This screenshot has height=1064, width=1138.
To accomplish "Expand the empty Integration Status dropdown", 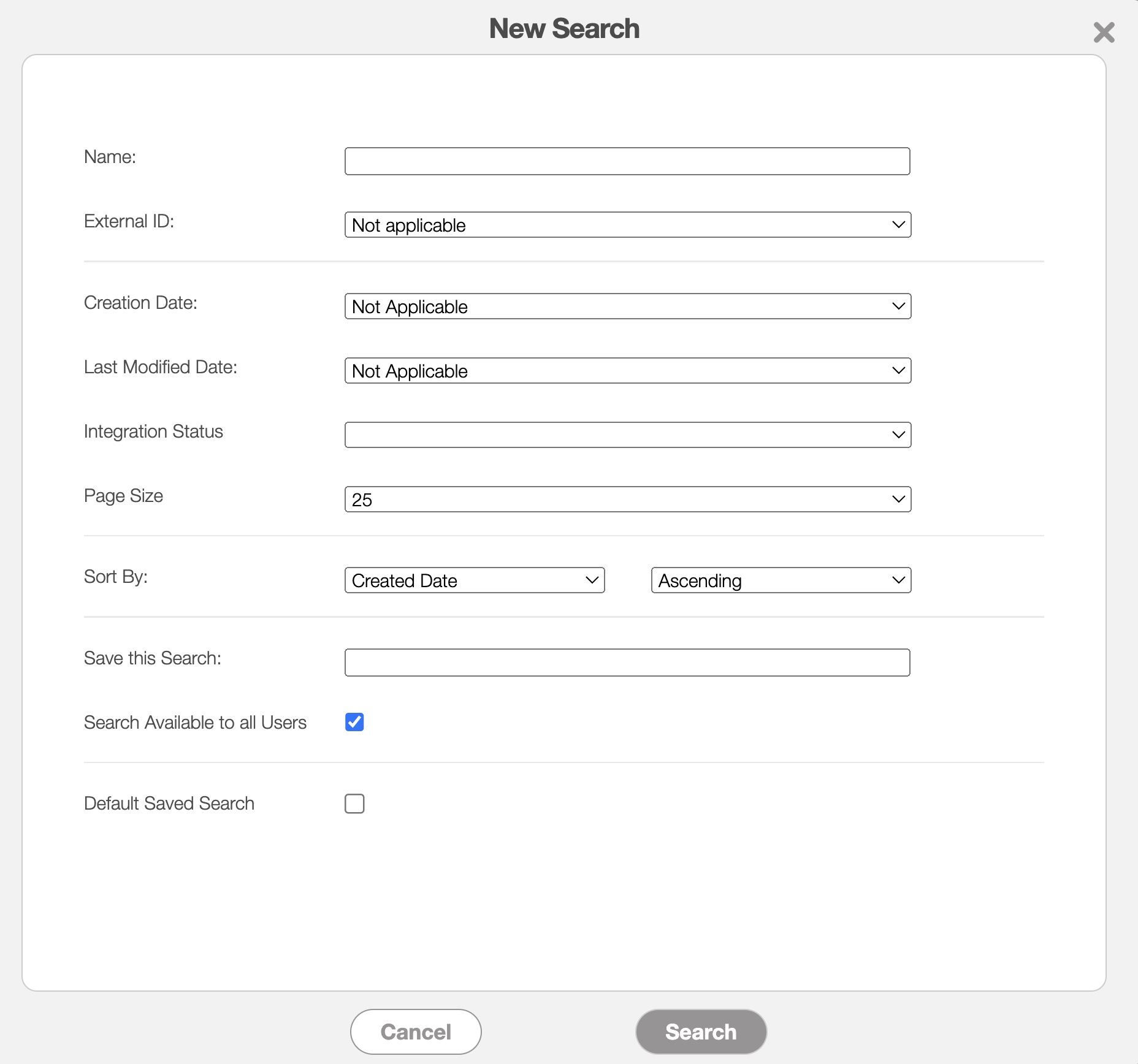I will (627, 435).
